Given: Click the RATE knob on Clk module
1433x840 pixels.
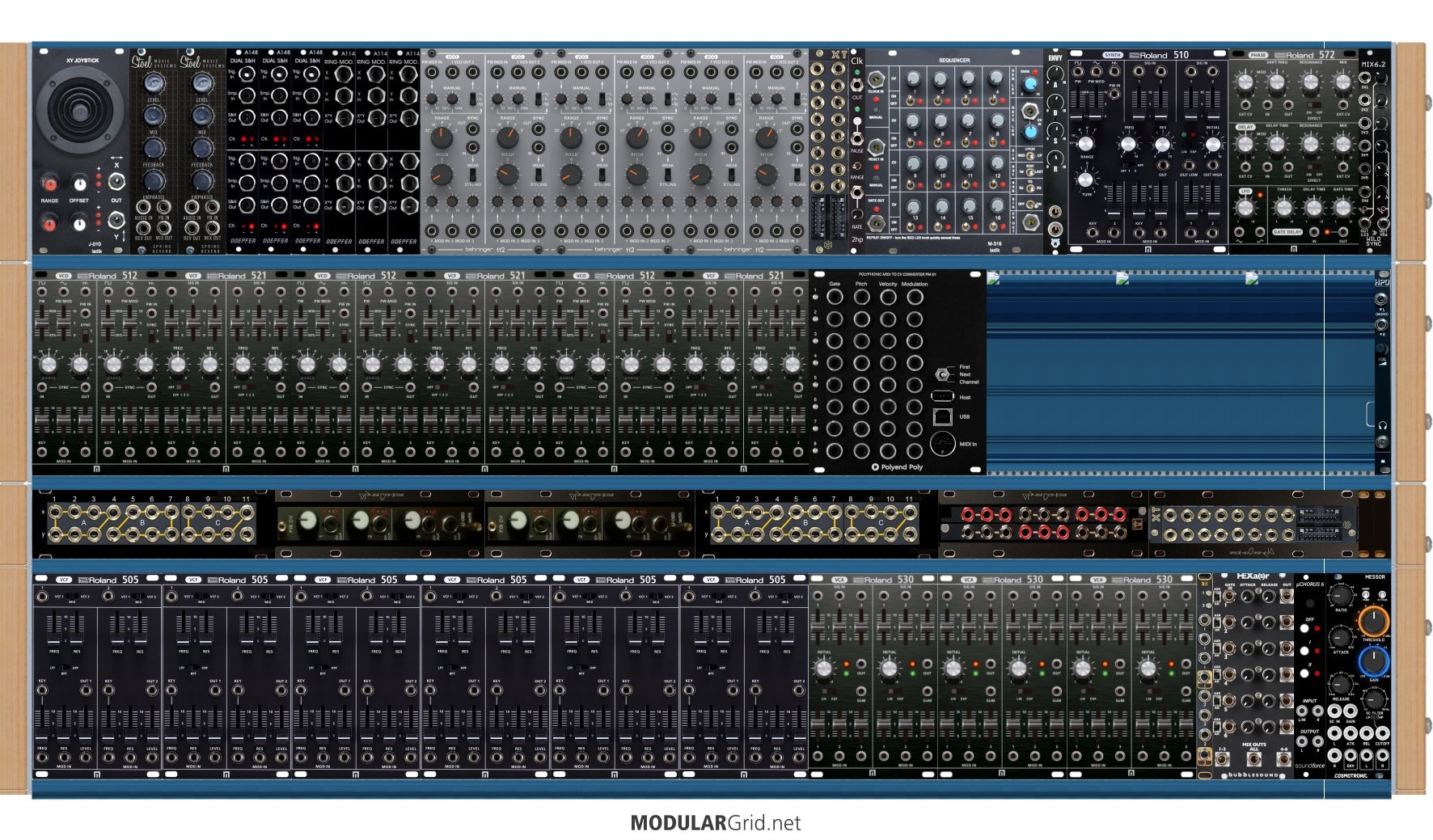Looking at the screenshot, I should [857, 213].
